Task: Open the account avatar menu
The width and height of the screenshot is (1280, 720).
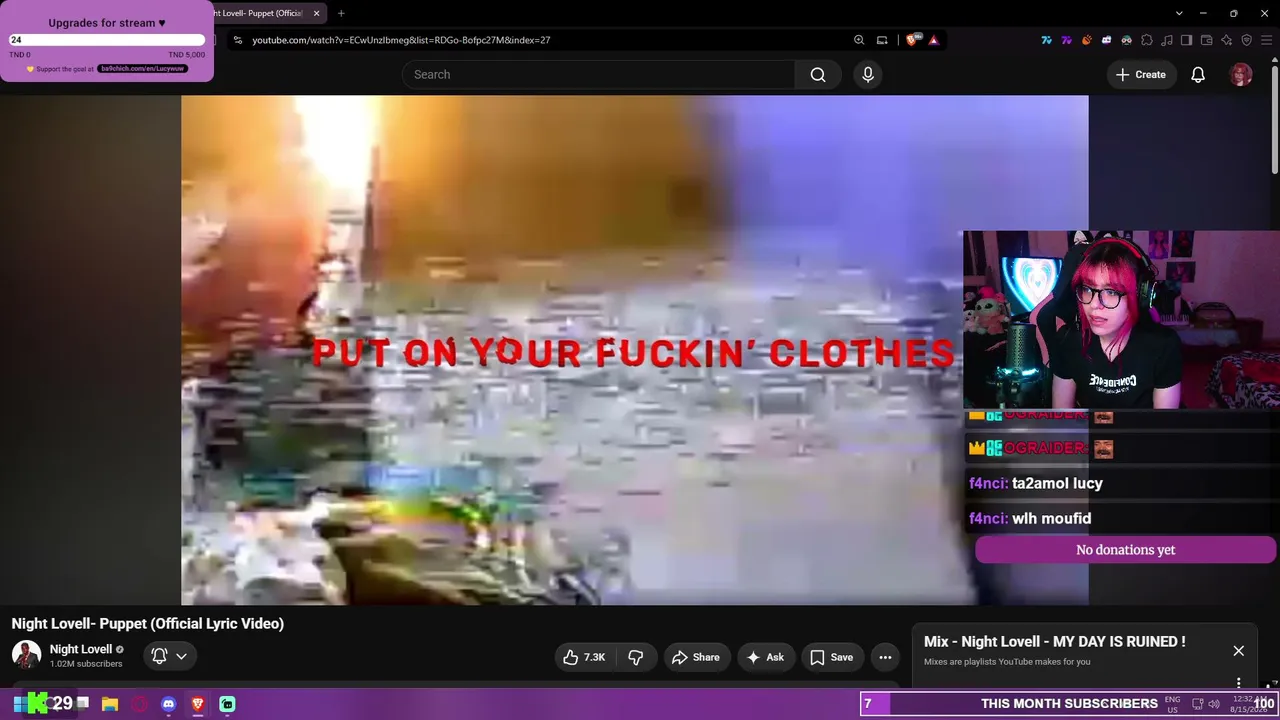Action: 1241,75
